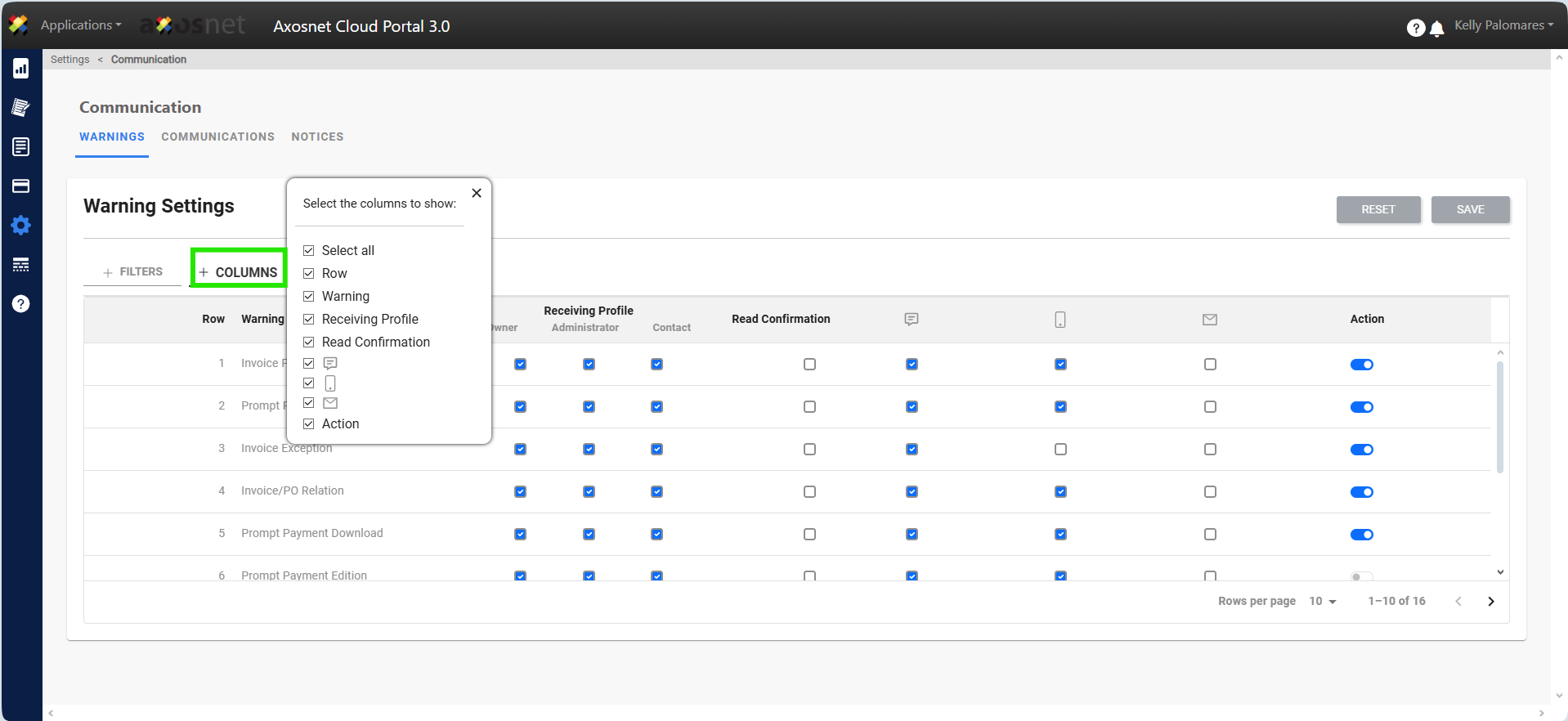
Task: Click the notification bell icon
Action: tap(1436, 29)
